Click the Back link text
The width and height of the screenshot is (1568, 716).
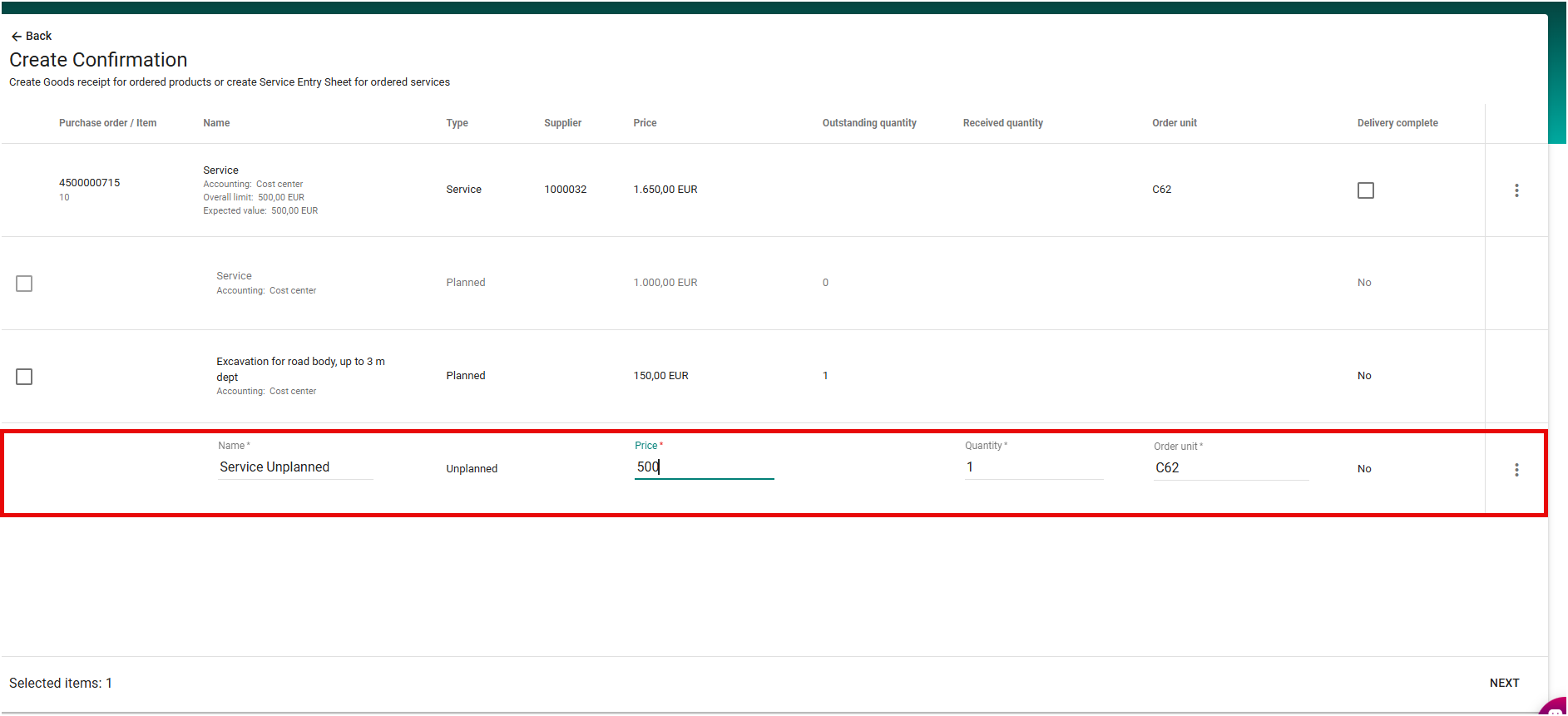click(39, 37)
